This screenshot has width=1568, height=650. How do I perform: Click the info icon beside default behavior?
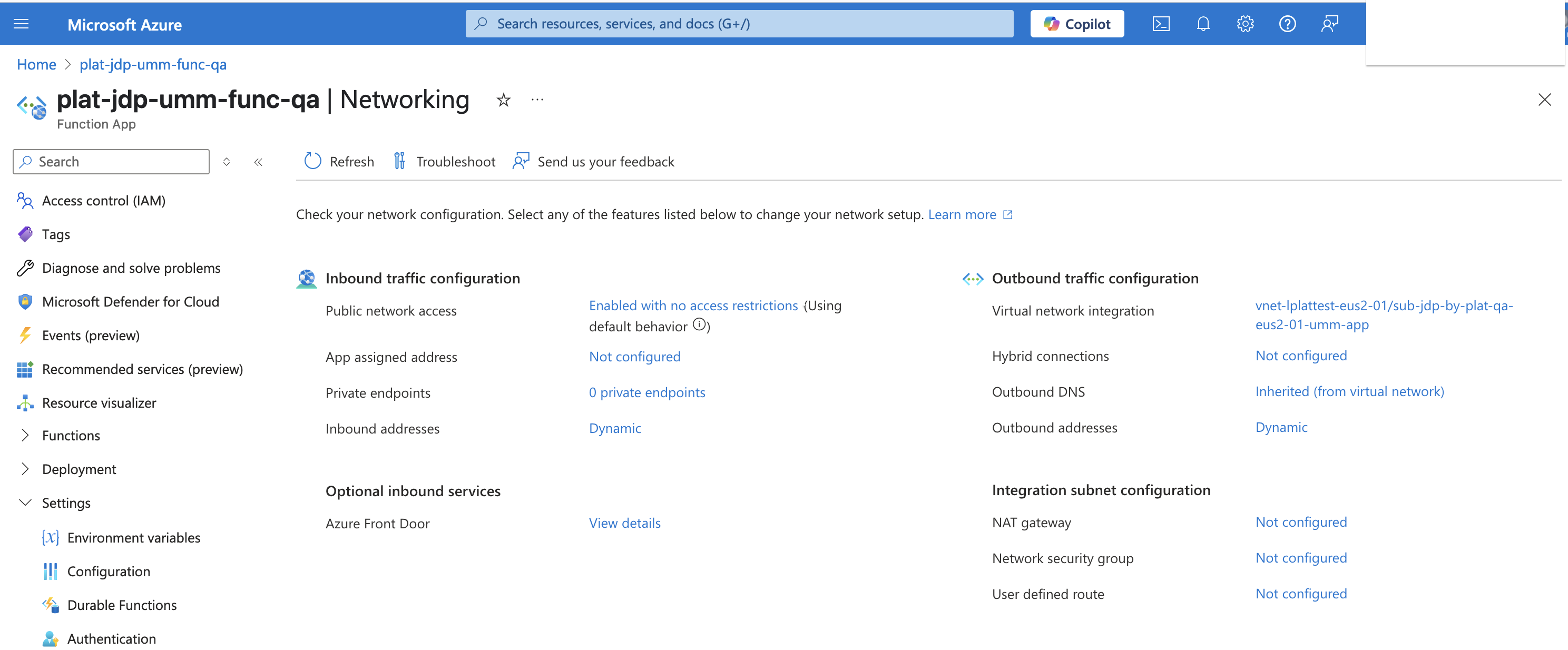pyautogui.click(x=699, y=325)
